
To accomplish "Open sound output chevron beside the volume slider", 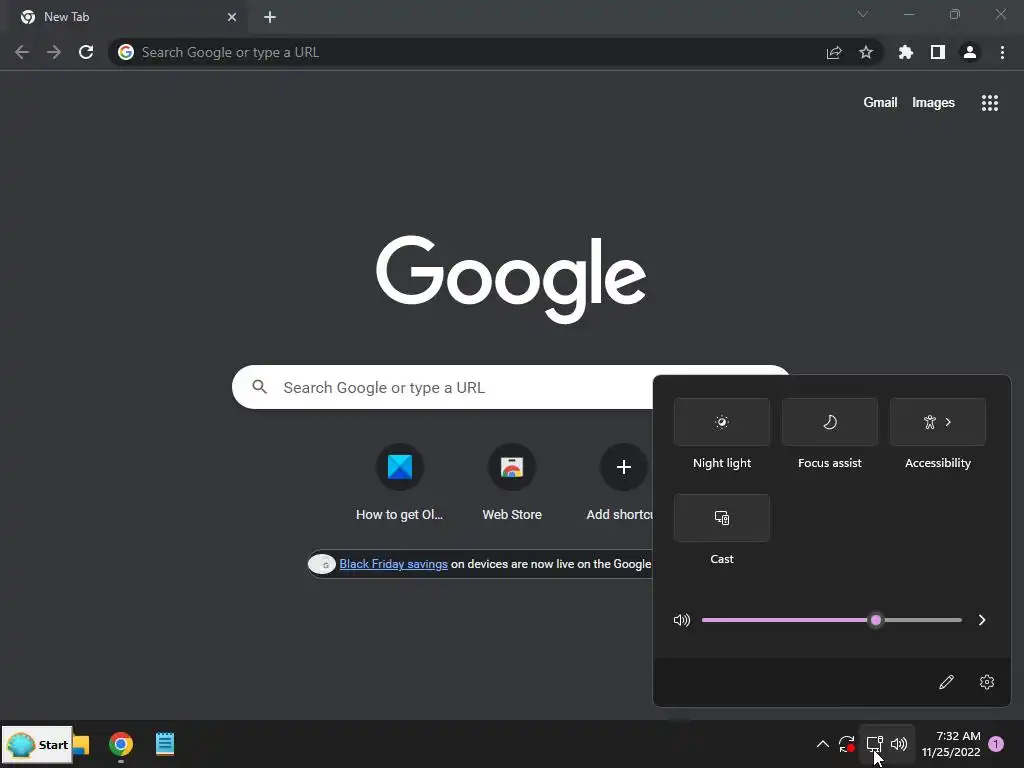I will click(982, 620).
